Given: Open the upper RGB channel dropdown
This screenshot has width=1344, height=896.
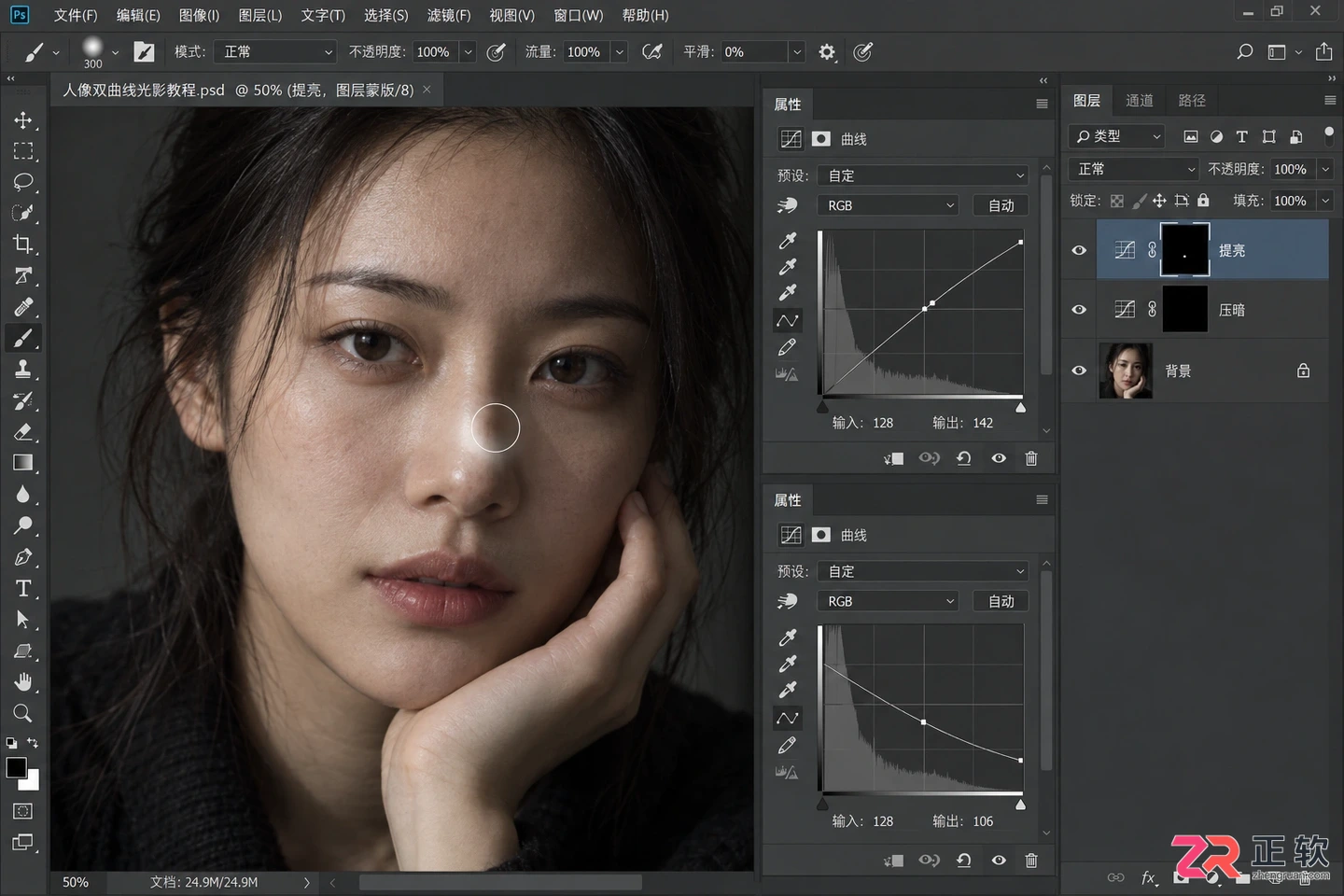Looking at the screenshot, I should [x=889, y=205].
